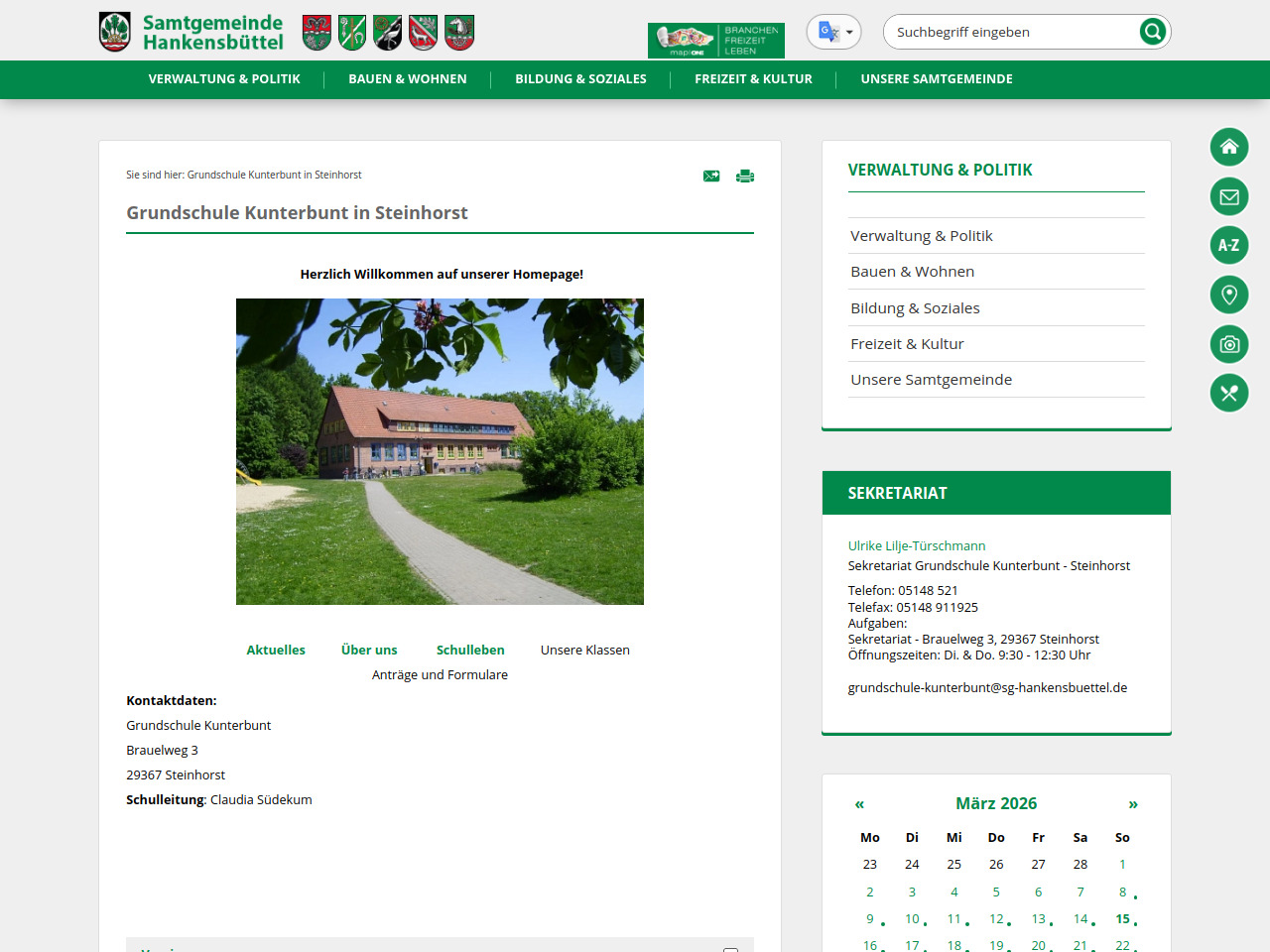Click the Schulleben link
The image size is (1270, 952).
coord(470,651)
